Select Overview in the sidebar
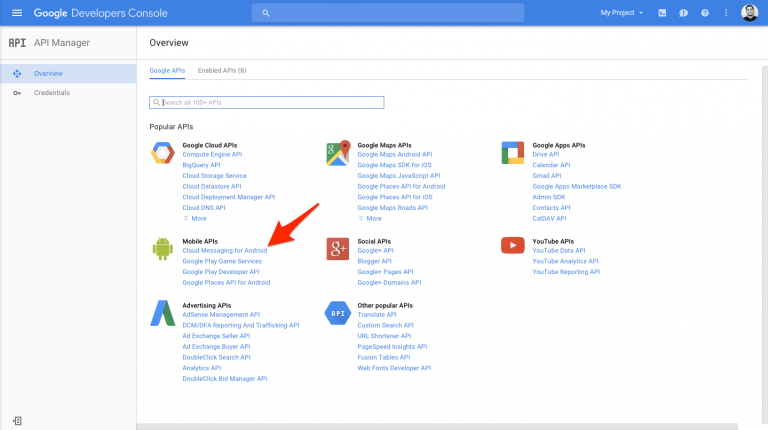The height and width of the screenshot is (430, 768). coord(68,73)
